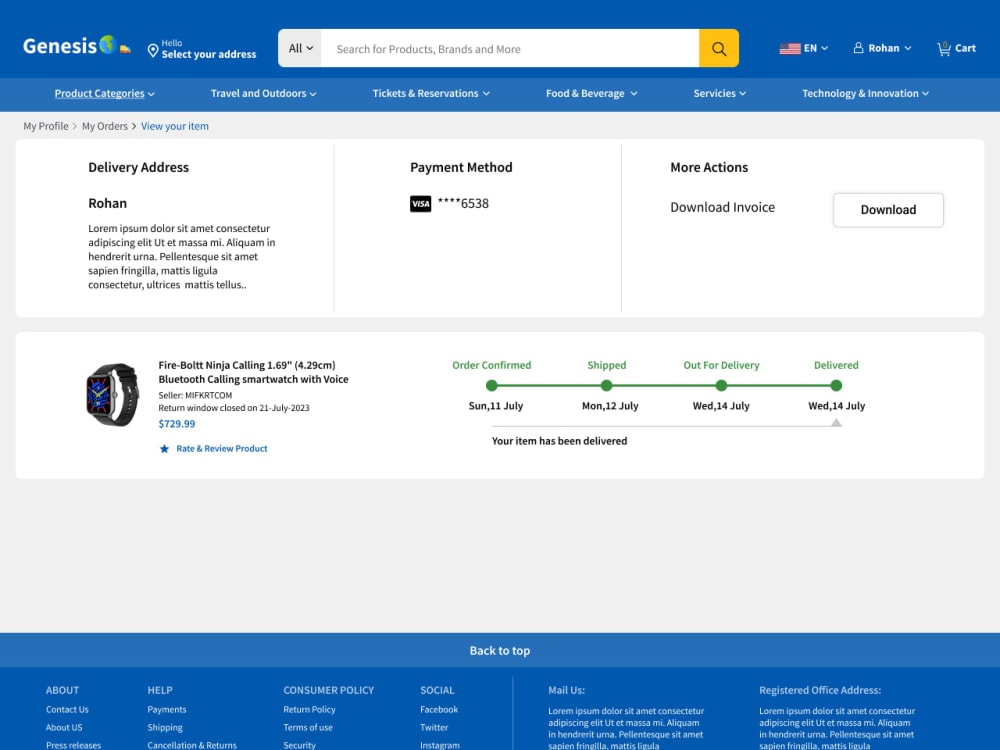Open the All search category dropdown
The width and height of the screenshot is (1000, 750).
click(300, 48)
